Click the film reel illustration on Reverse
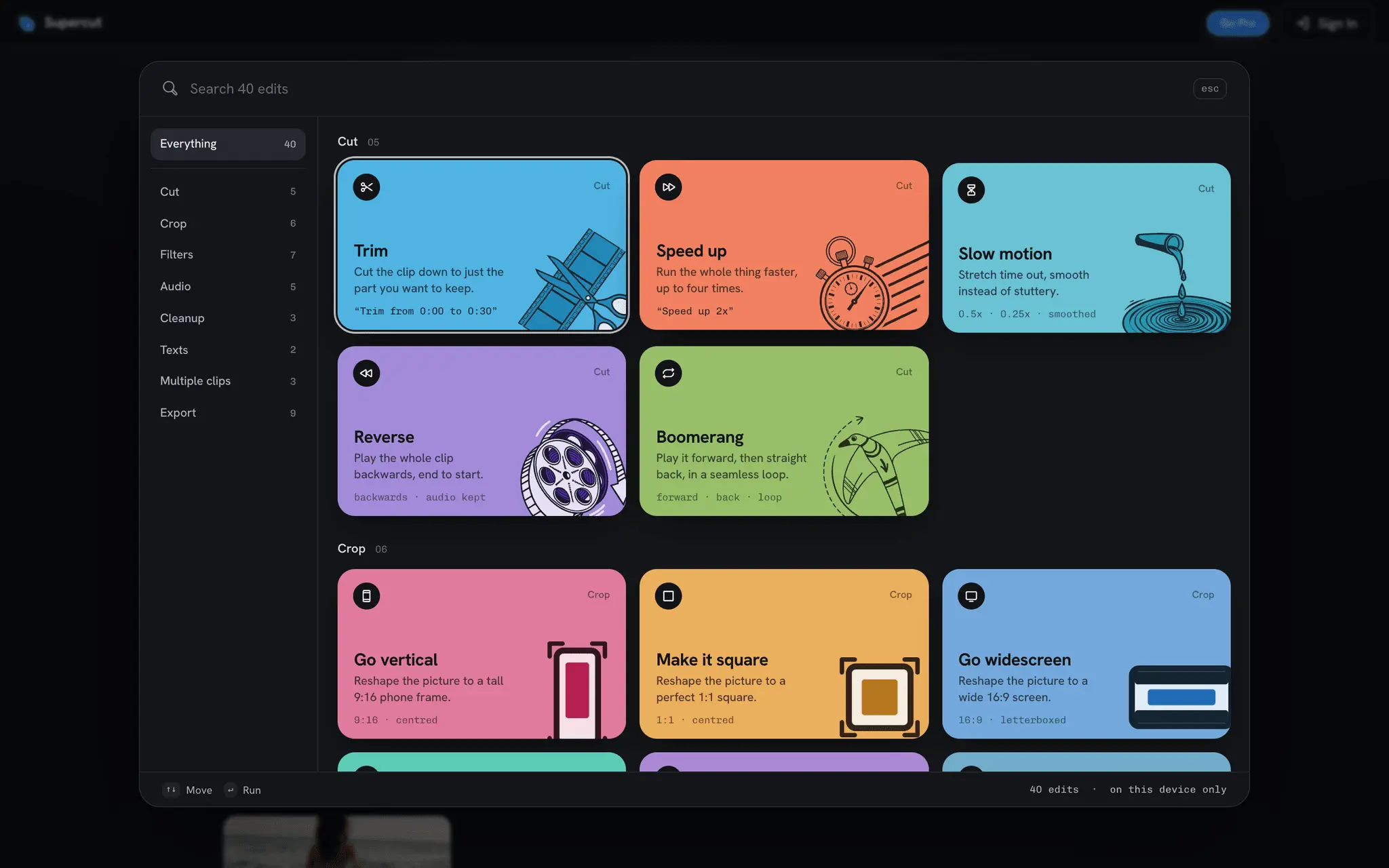The image size is (1389, 868). coord(573,468)
